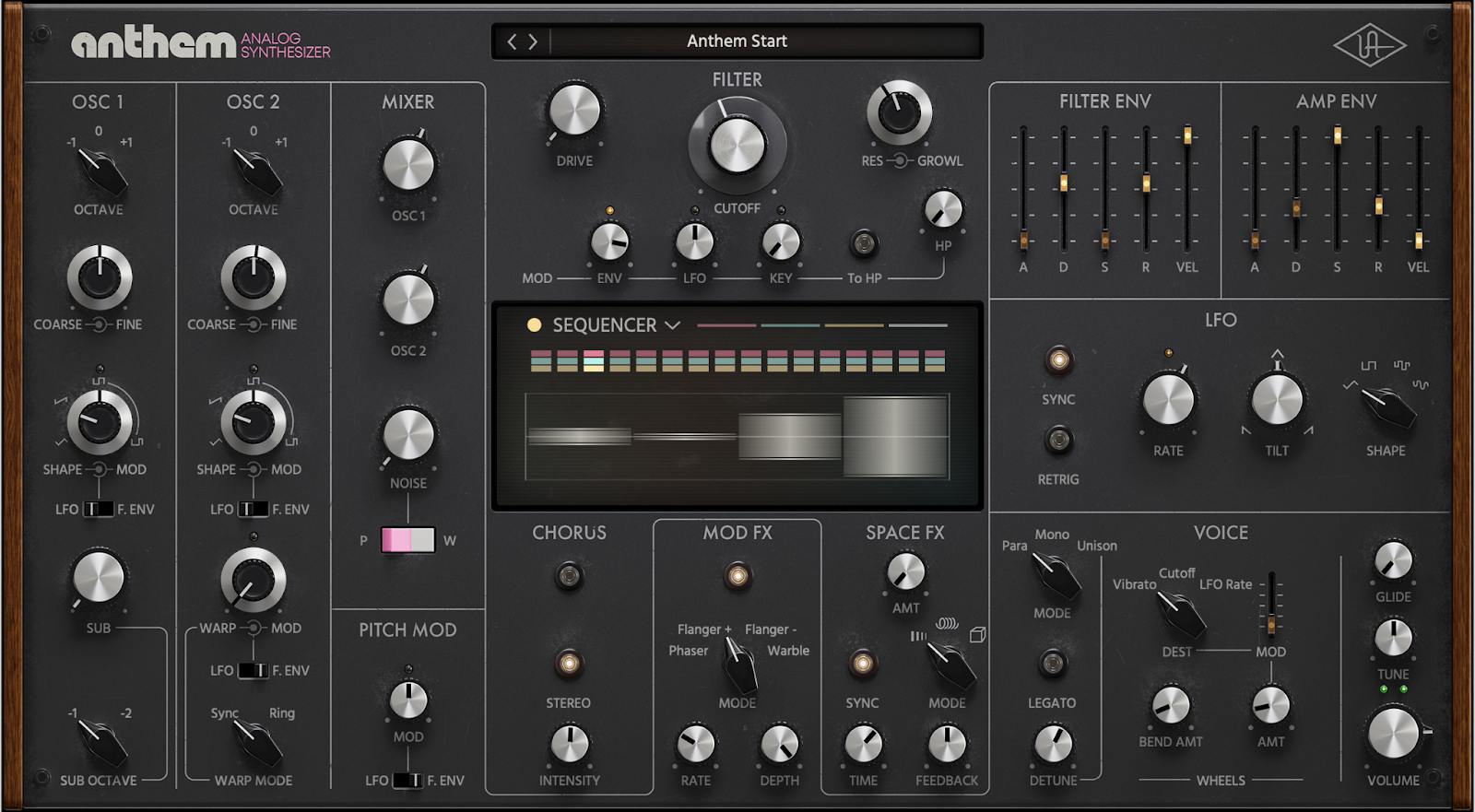Enable LFO SYNC button

1058,359
